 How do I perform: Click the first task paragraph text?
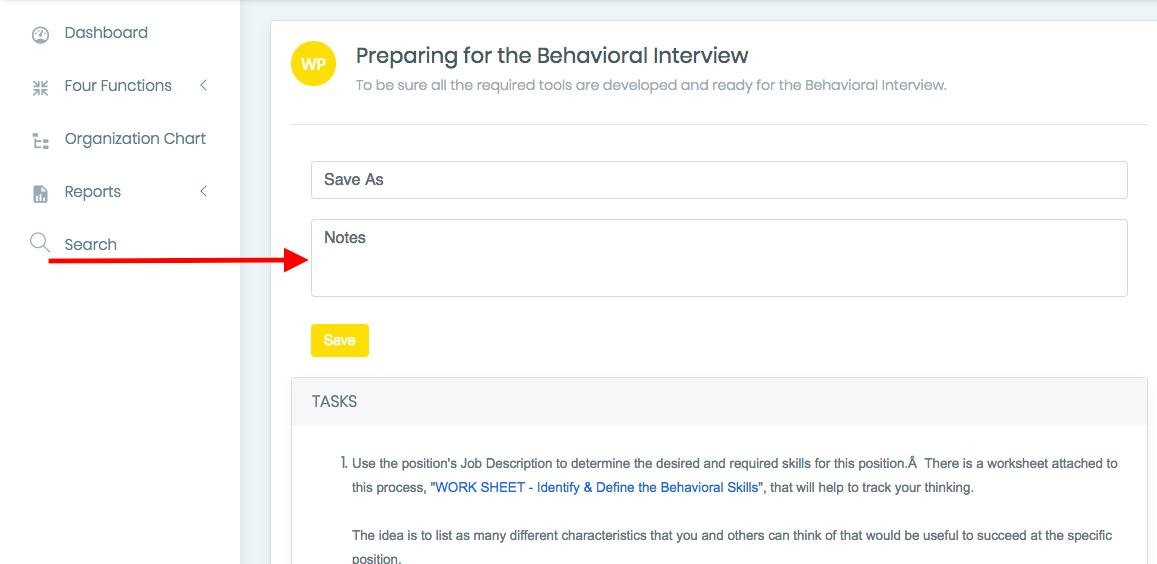pyautogui.click(x=735, y=476)
